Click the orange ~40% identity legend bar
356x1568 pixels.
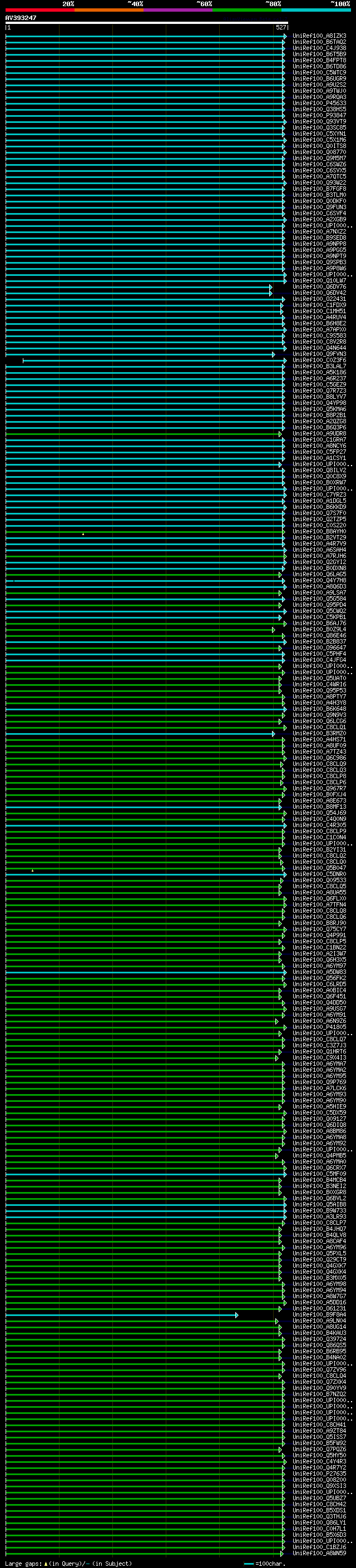[109, 10]
